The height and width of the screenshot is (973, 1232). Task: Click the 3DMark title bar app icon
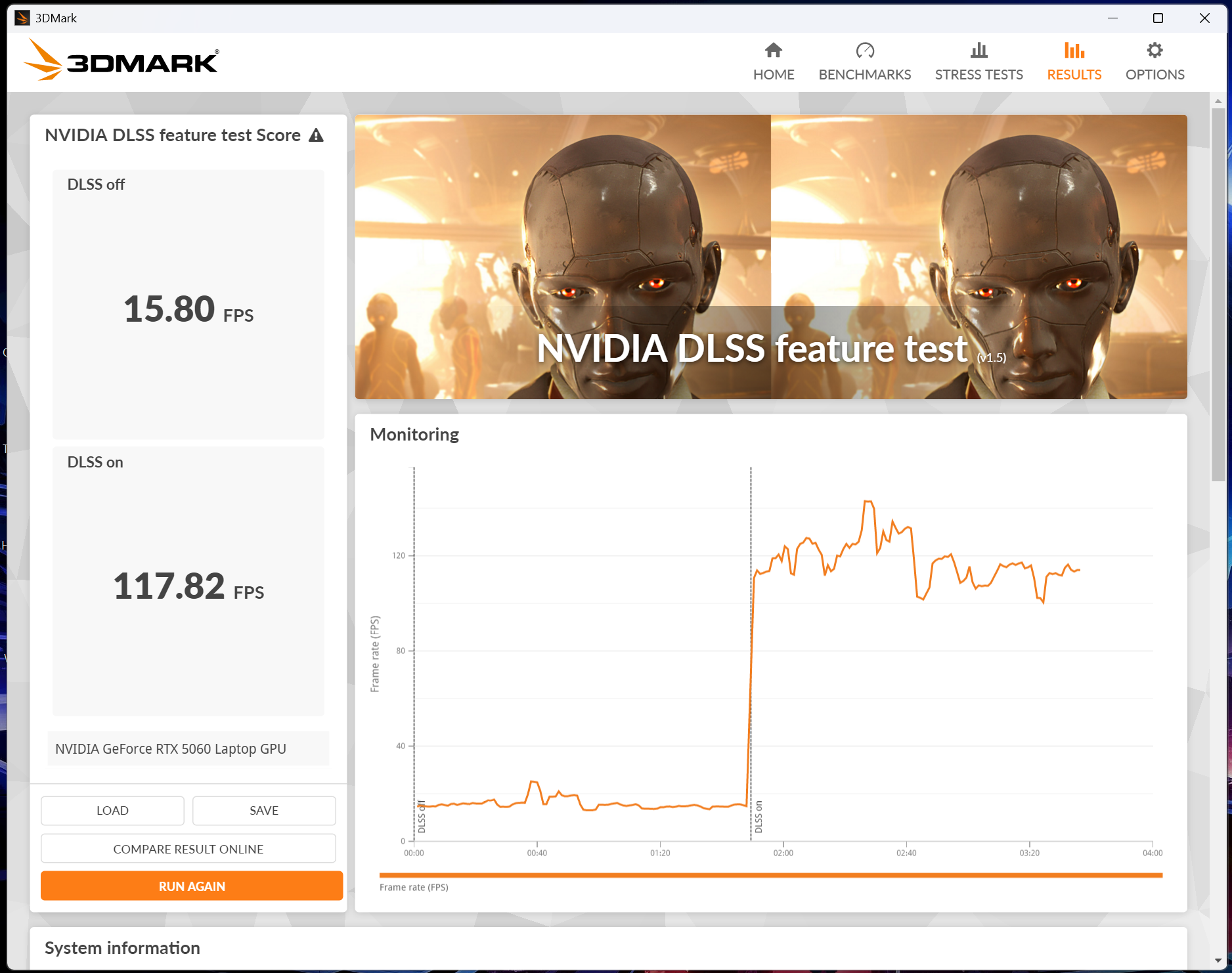(22, 18)
